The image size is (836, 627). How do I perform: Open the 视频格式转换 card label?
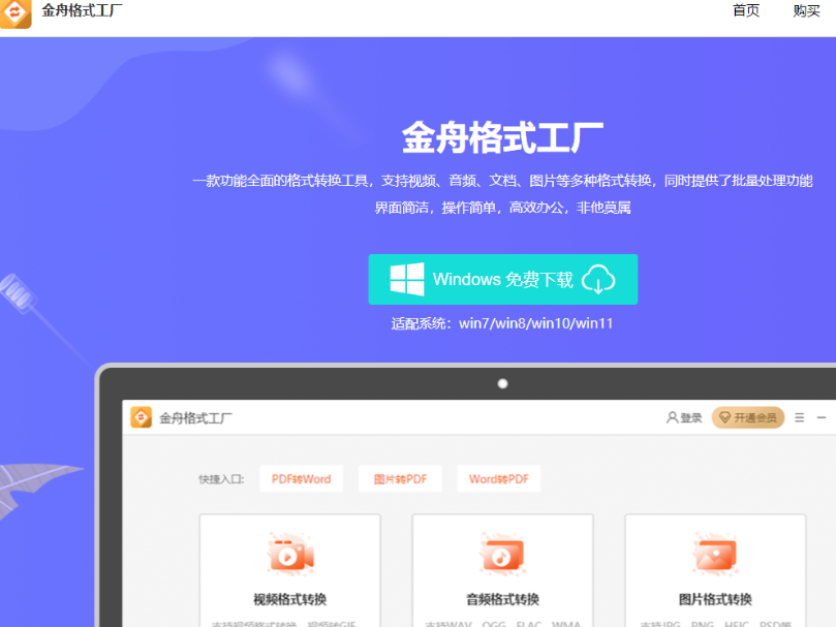pyautogui.click(x=290, y=599)
